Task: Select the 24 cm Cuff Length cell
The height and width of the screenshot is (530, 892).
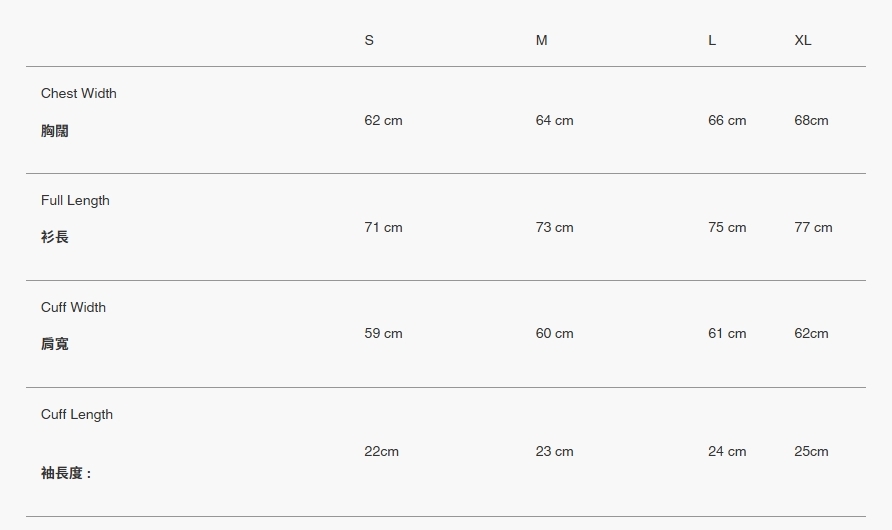Action: 727,451
